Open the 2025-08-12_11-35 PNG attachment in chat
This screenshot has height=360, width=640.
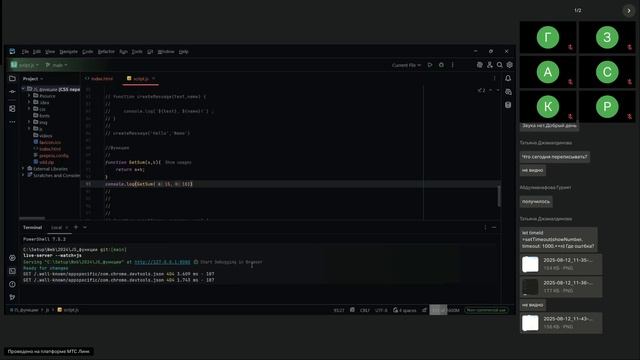coord(561,264)
